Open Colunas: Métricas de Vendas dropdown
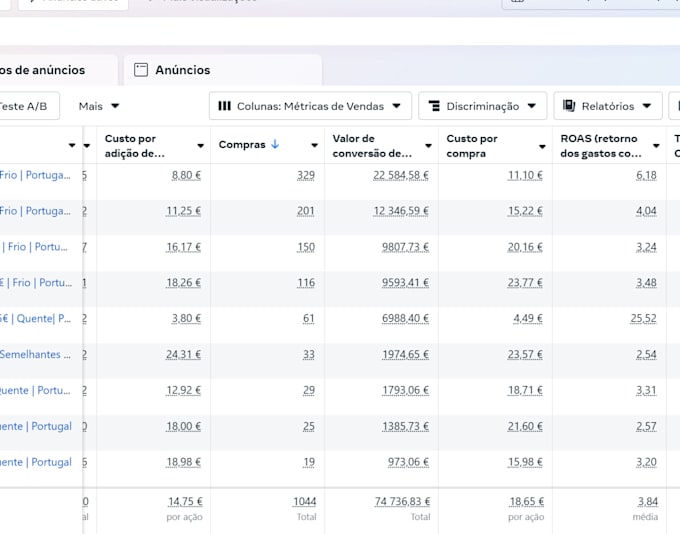This screenshot has height=534, width=680. (x=310, y=106)
